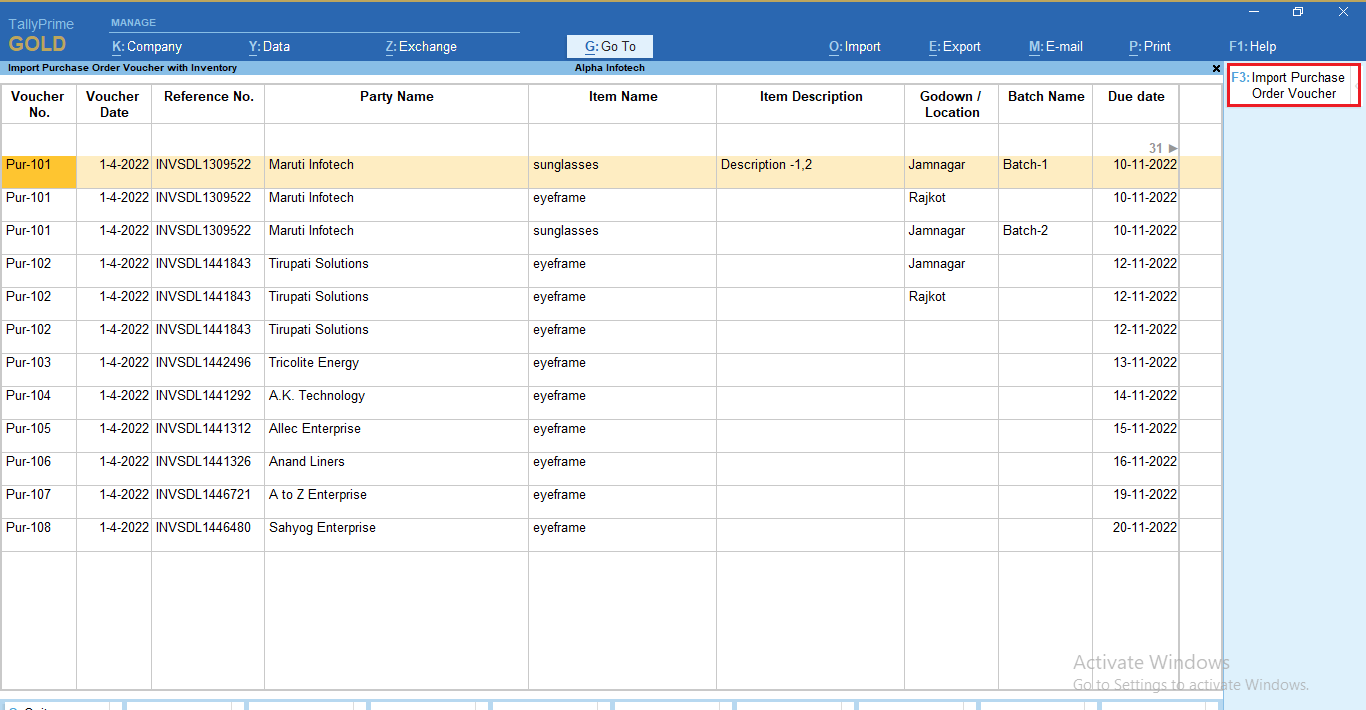
Task: Open the P: Print menu
Action: 1149,46
